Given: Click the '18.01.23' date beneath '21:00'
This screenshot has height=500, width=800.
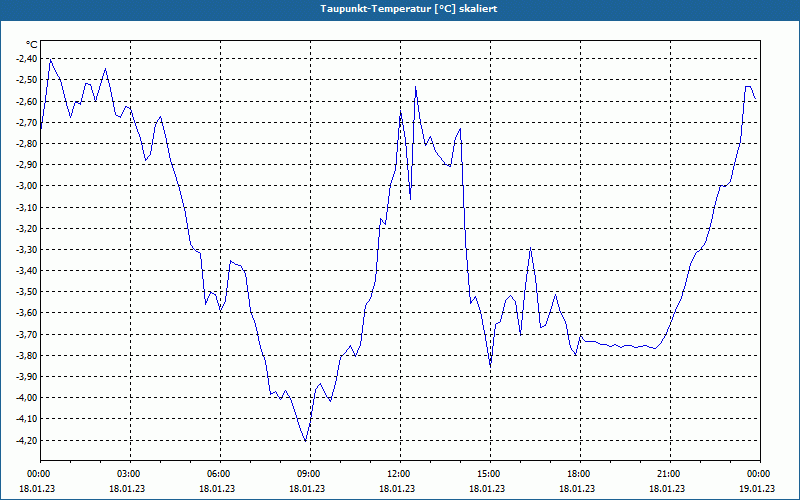Looking at the screenshot, I should (667, 488).
